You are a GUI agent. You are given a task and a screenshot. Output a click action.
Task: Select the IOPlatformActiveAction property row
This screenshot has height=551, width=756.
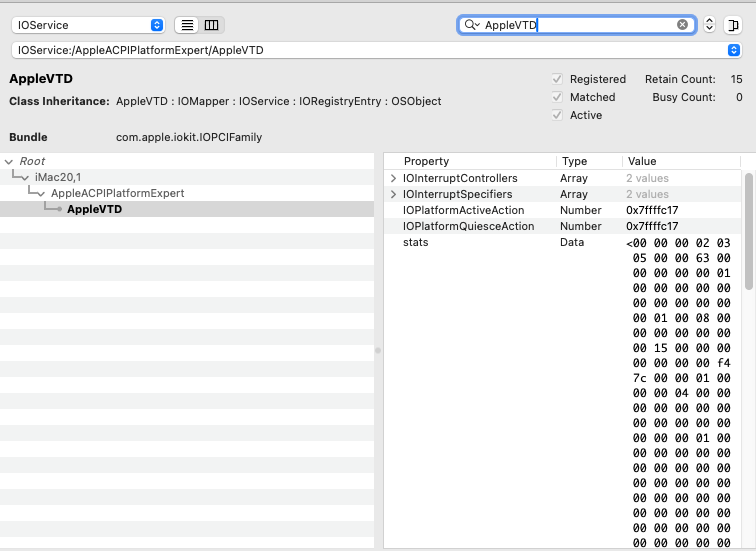click(562, 210)
